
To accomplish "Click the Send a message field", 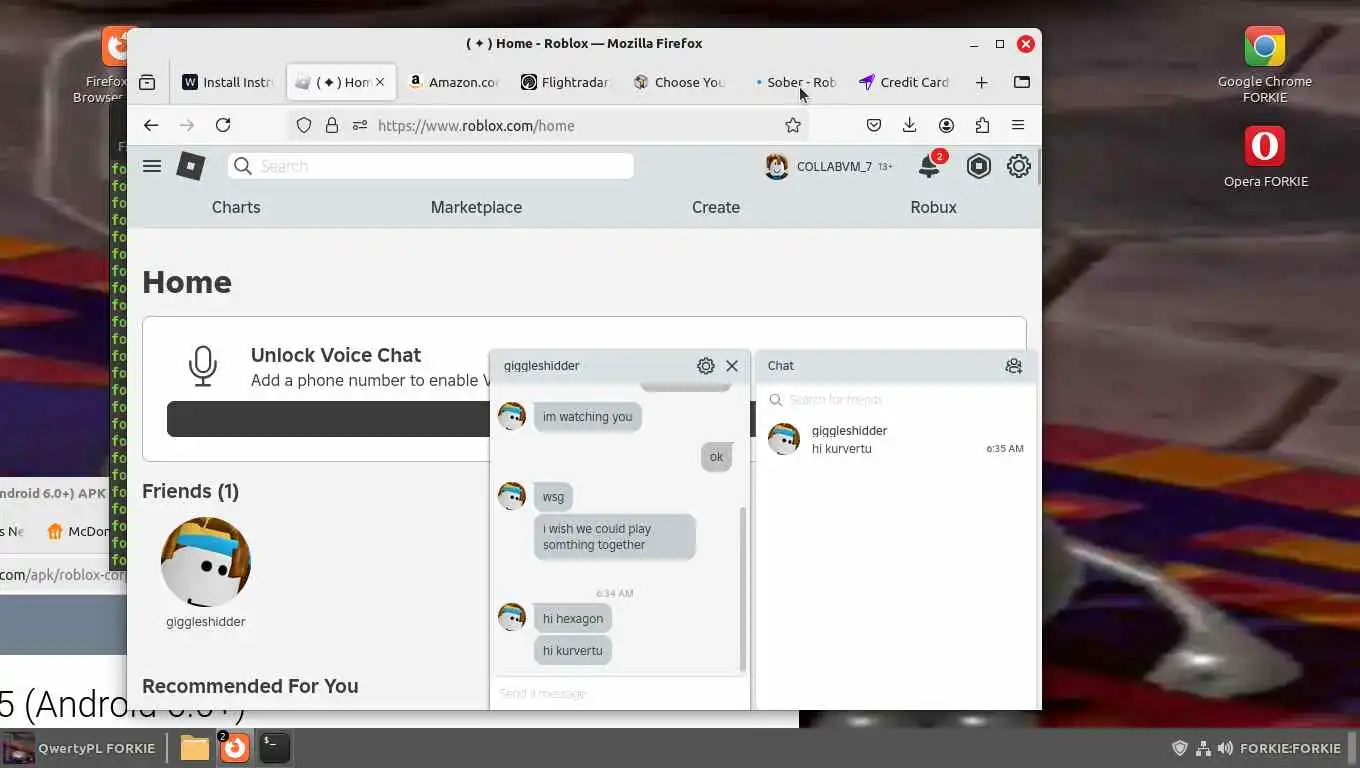I will (619, 693).
